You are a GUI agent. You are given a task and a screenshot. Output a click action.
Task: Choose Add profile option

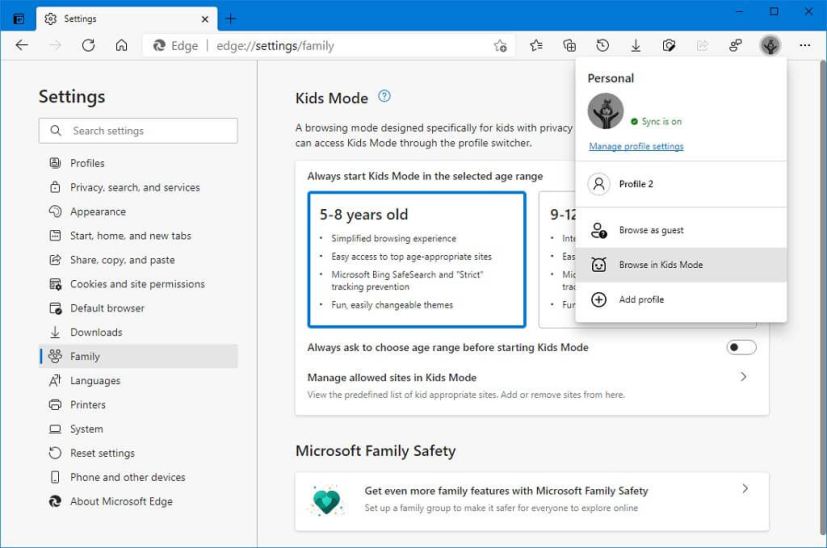pyautogui.click(x=681, y=300)
